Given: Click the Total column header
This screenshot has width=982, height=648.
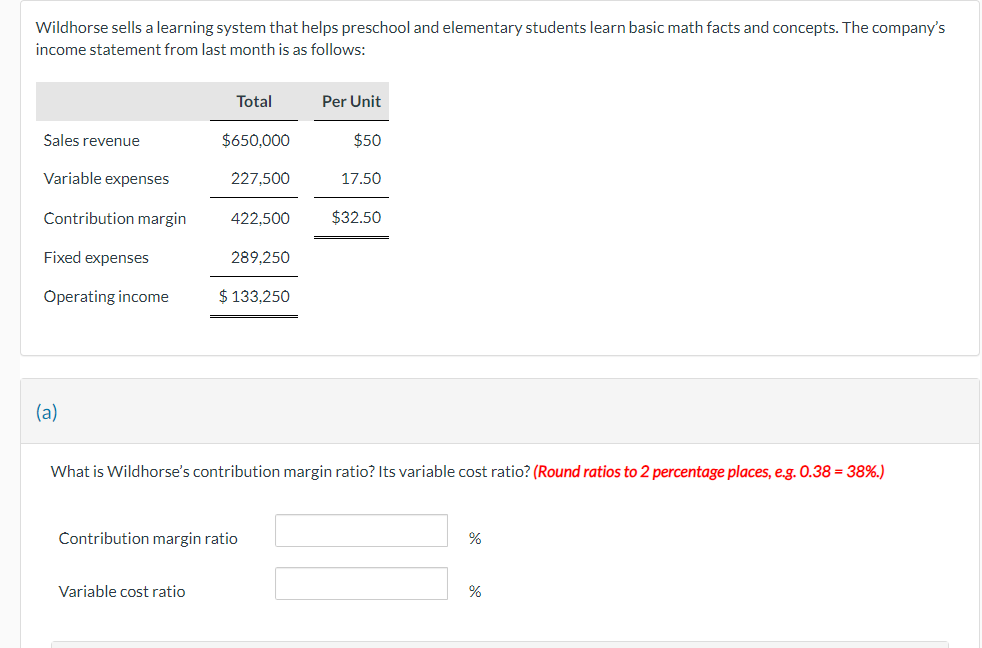Looking at the screenshot, I should [254, 101].
